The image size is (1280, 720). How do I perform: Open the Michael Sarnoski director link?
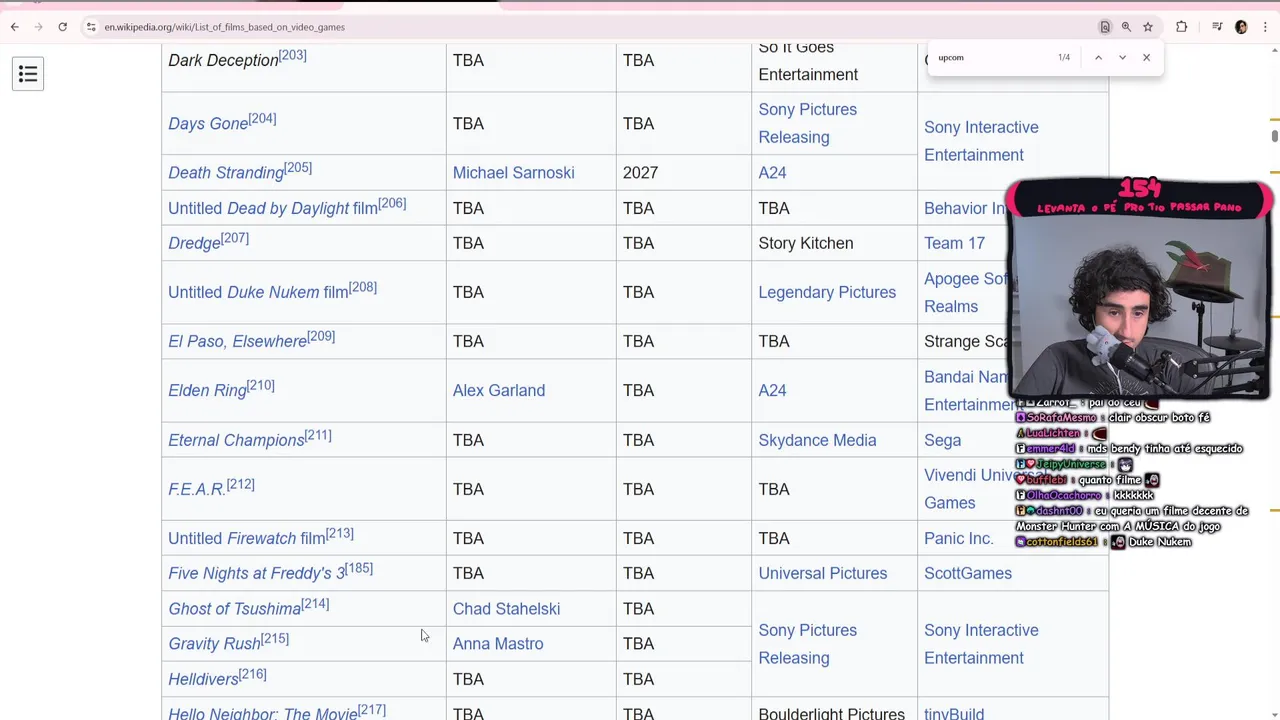click(x=513, y=173)
